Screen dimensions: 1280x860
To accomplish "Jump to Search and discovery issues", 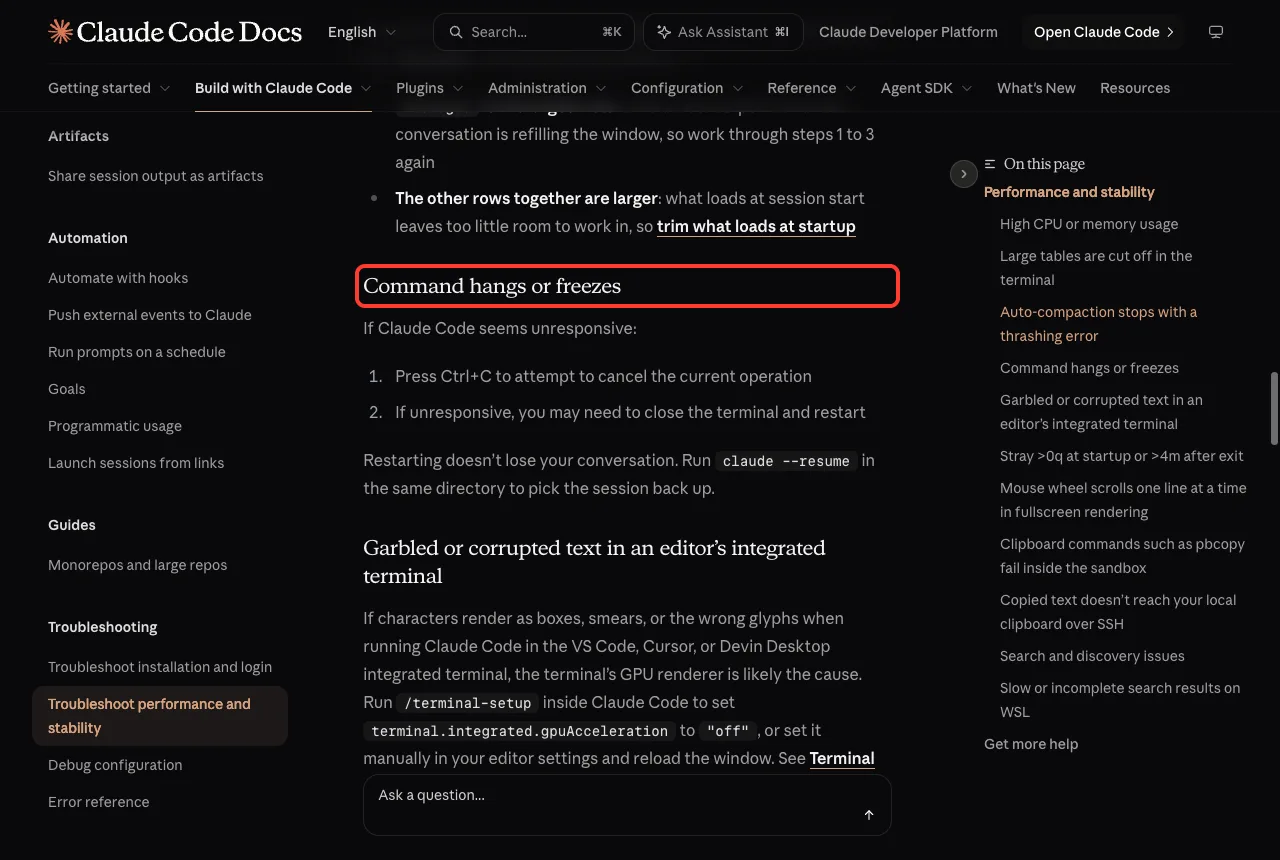I will [x=1092, y=656].
